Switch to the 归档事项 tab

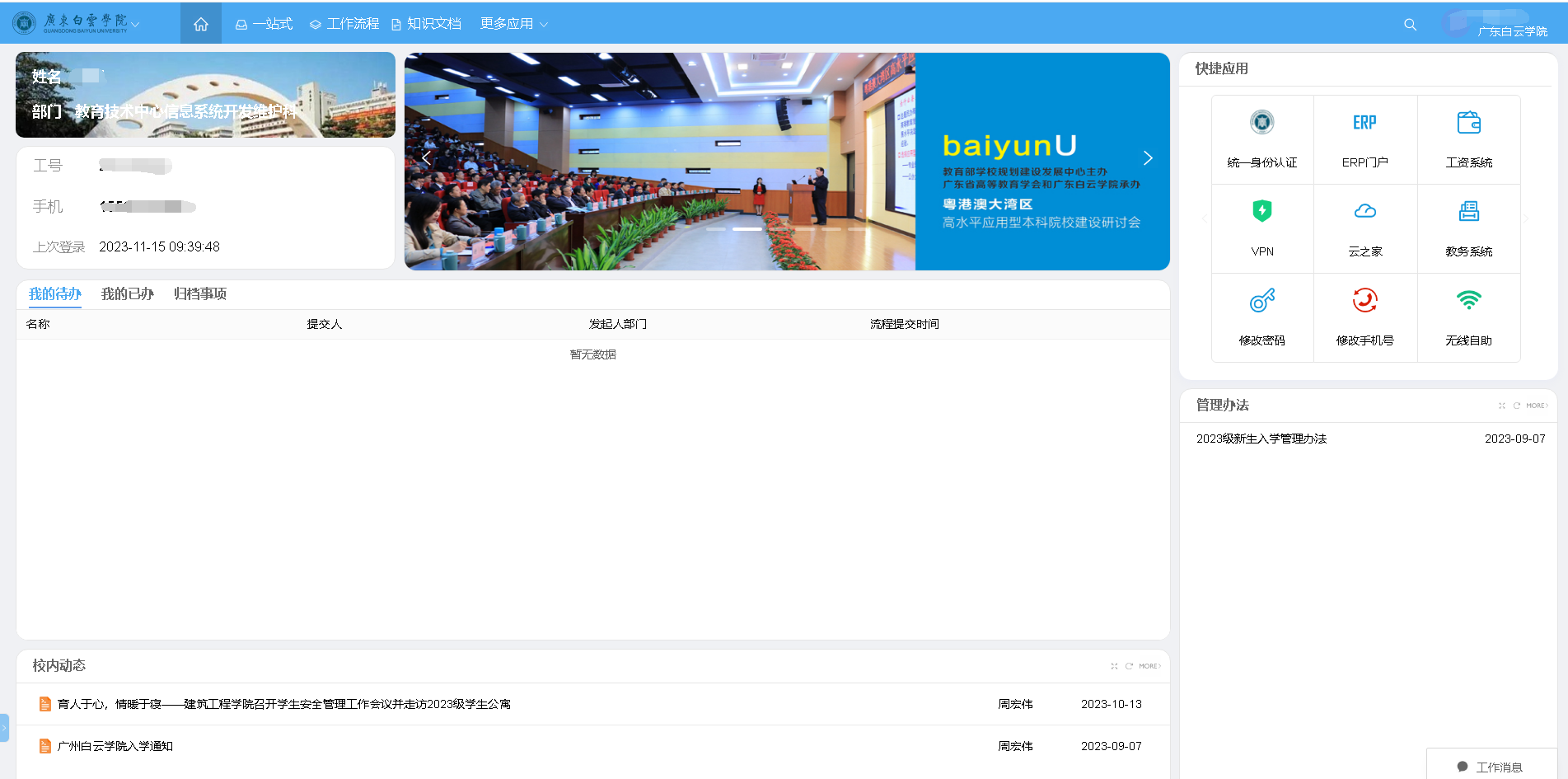(199, 294)
